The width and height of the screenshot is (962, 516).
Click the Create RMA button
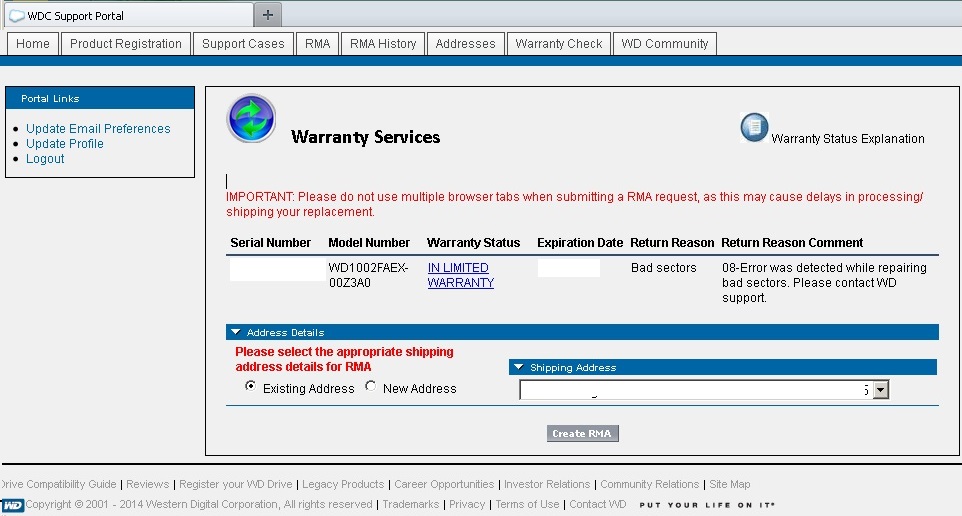point(582,433)
